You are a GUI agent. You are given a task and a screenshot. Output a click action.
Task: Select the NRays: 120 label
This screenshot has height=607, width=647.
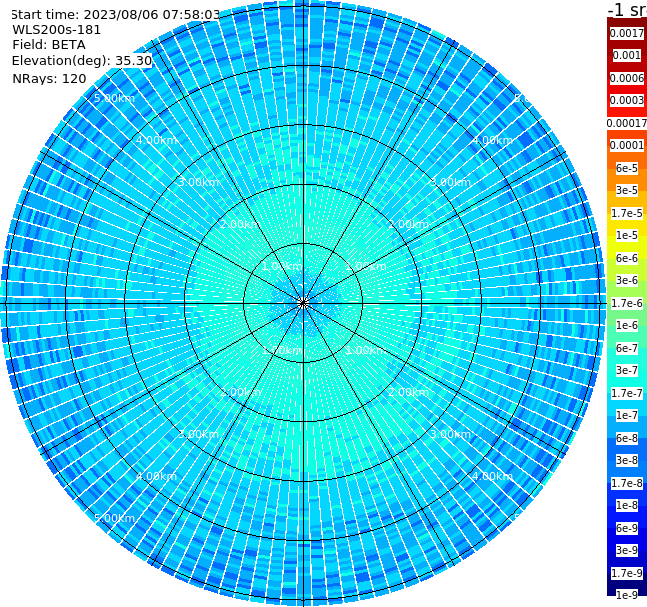pyautogui.click(x=49, y=78)
